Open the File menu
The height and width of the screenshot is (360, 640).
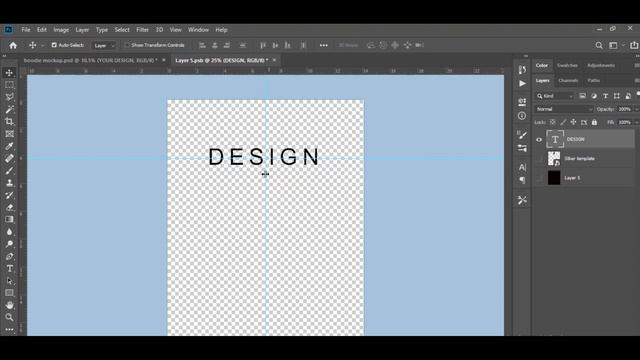point(26,30)
